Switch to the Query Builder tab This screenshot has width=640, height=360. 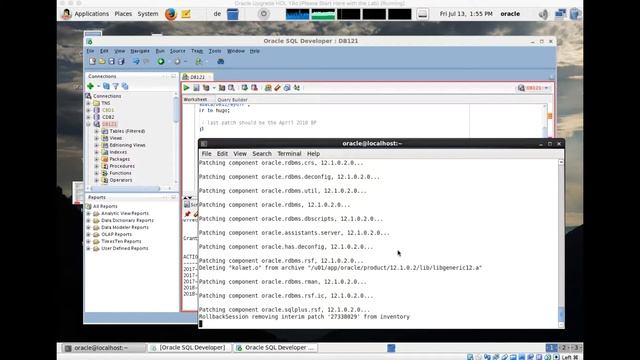232,100
